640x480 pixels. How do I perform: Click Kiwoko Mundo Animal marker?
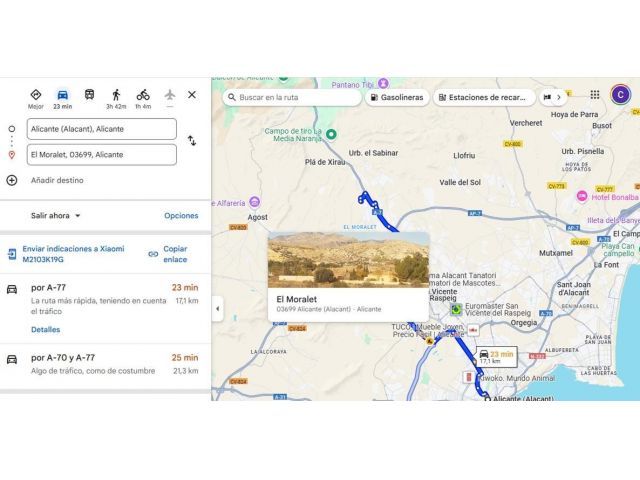pos(469,378)
